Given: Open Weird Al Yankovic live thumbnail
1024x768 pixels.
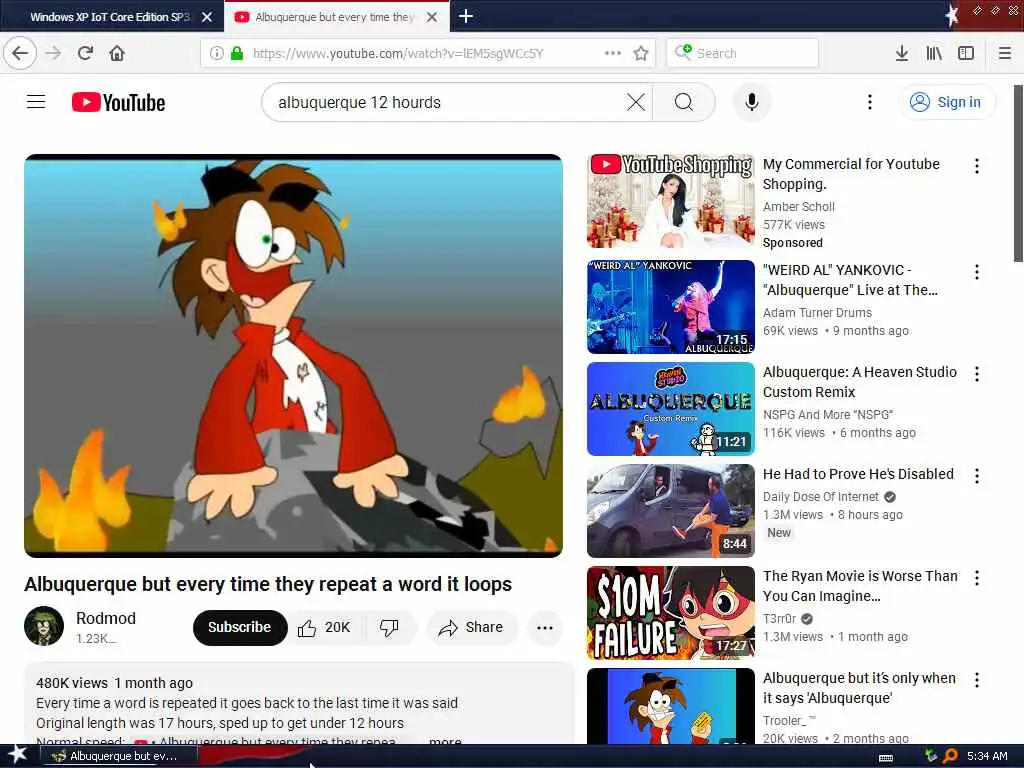Looking at the screenshot, I should coord(671,307).
